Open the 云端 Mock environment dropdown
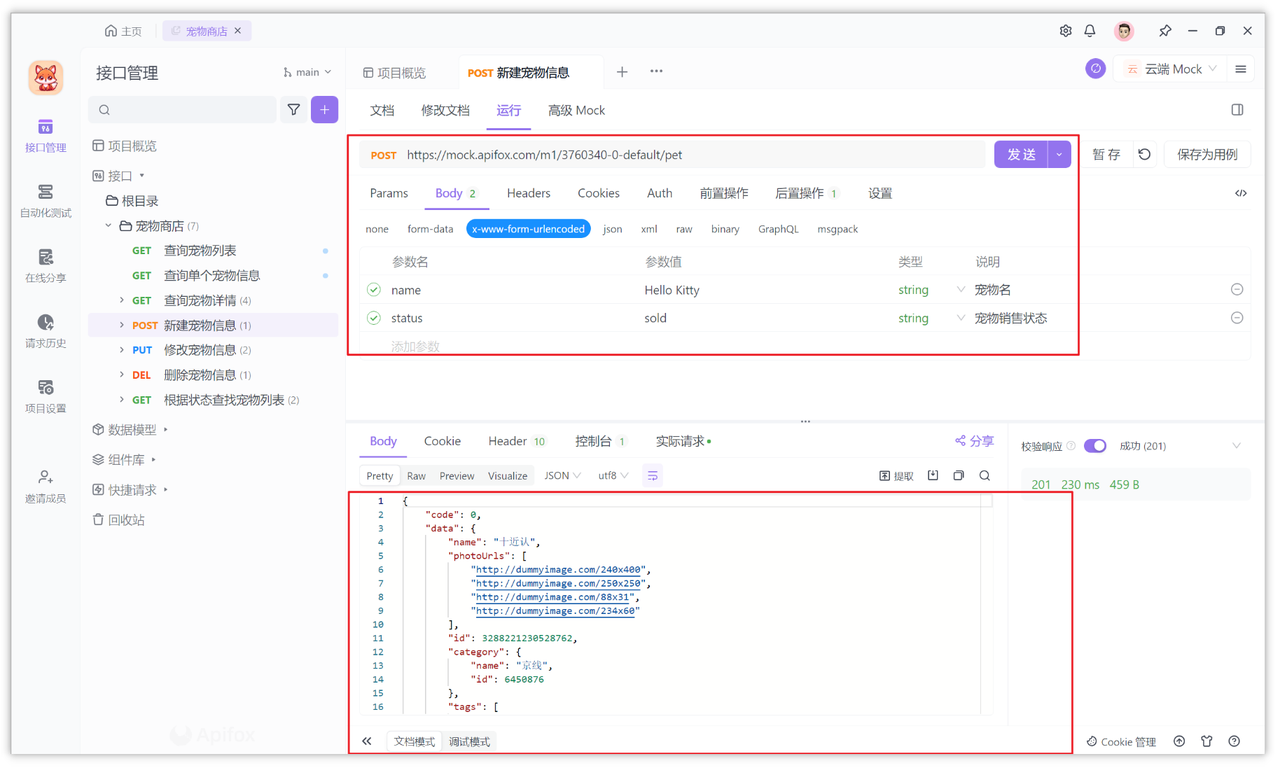 (x=1171, y=69)
